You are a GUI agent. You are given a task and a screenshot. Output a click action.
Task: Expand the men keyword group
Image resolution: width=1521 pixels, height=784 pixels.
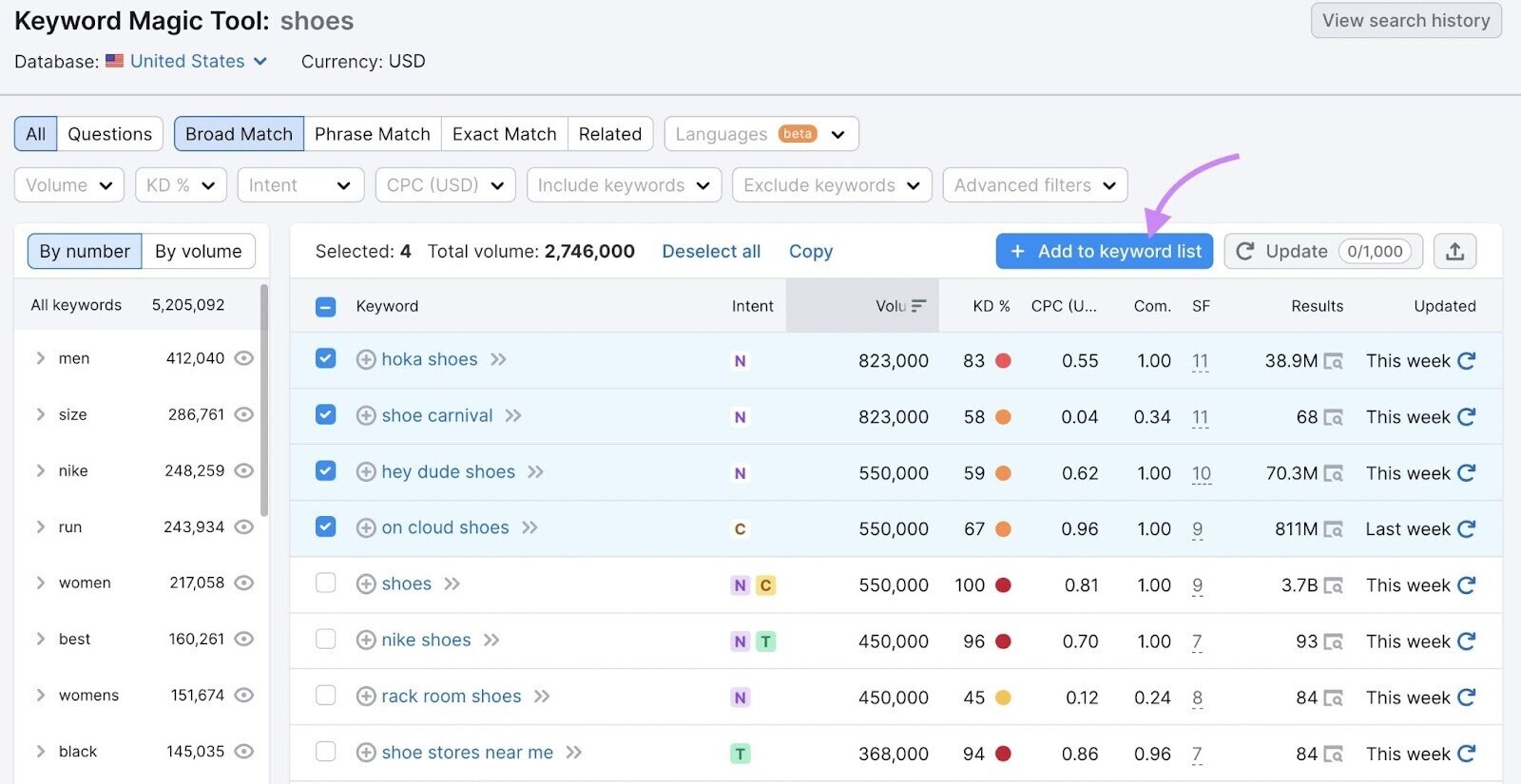pos(40,358)
